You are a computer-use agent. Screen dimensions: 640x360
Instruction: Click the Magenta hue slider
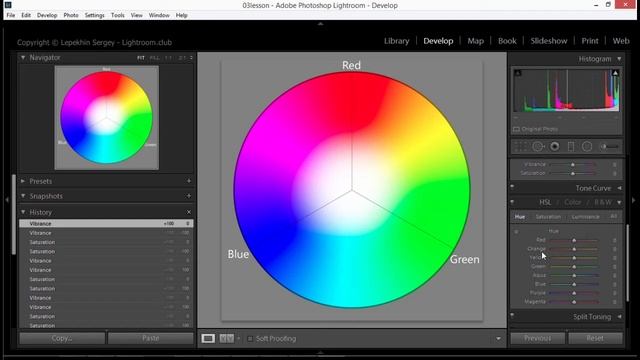[x=574, y=302]
